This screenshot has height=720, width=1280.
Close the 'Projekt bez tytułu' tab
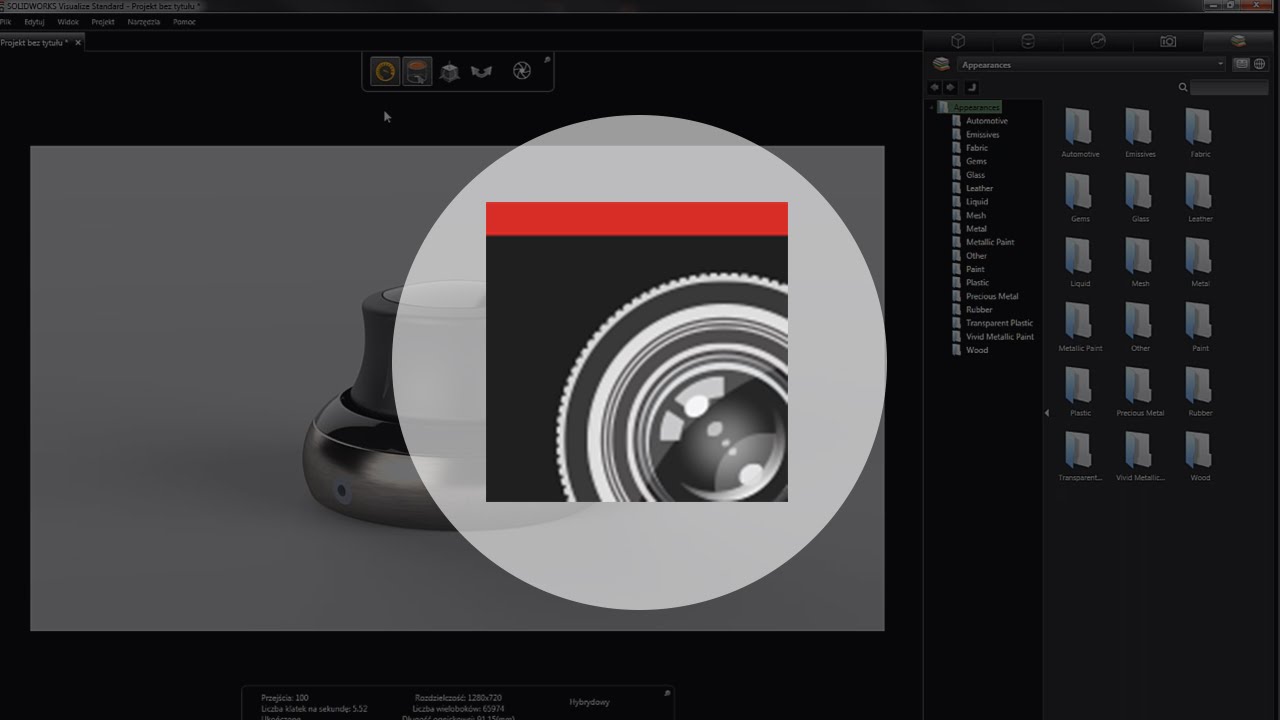pos(78,43)
